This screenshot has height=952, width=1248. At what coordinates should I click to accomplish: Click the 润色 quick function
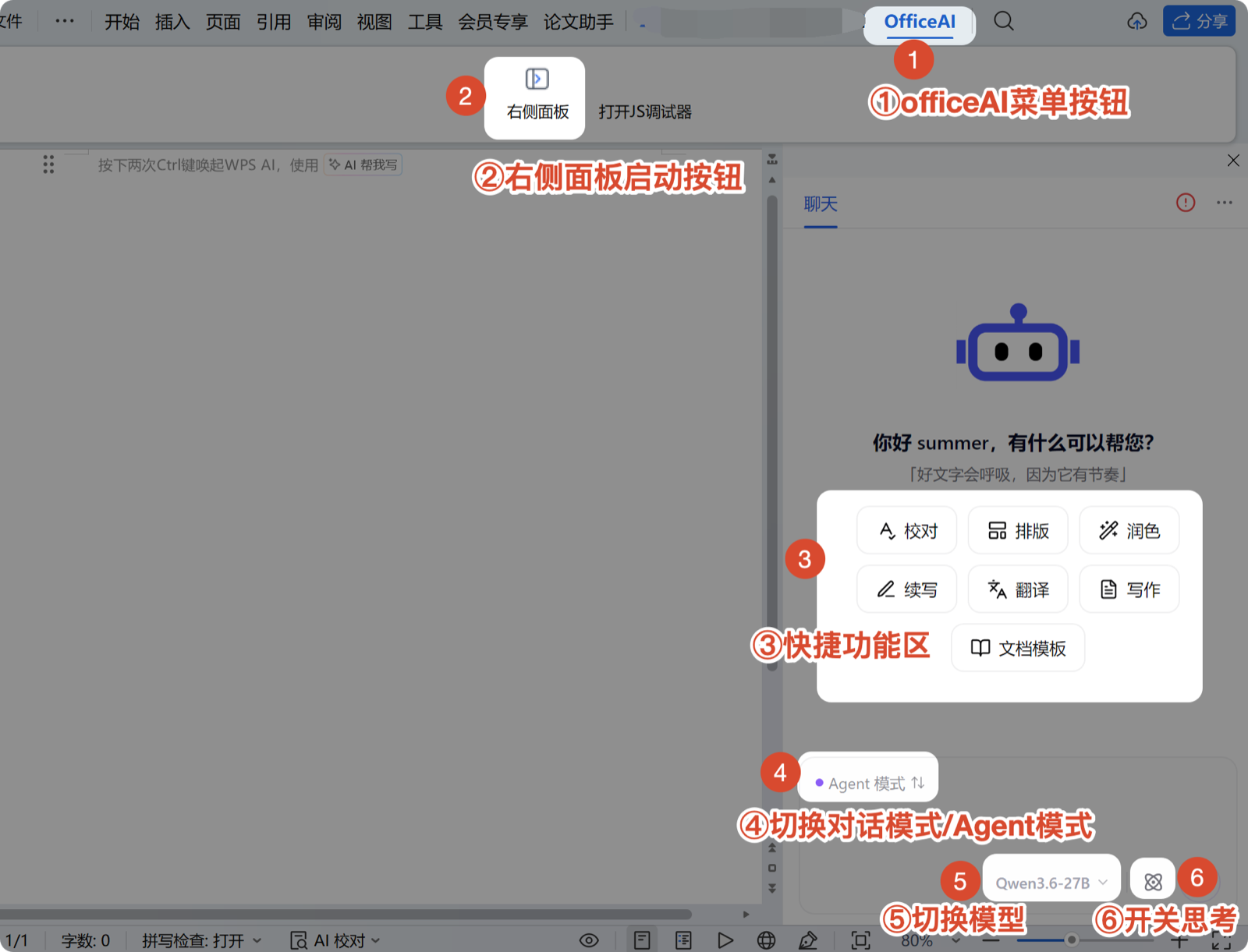[x=1129, y=530]
